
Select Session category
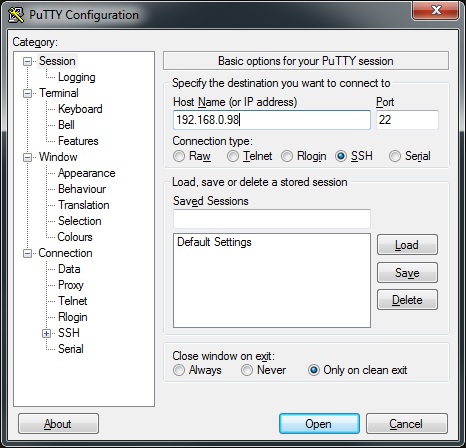57,61
